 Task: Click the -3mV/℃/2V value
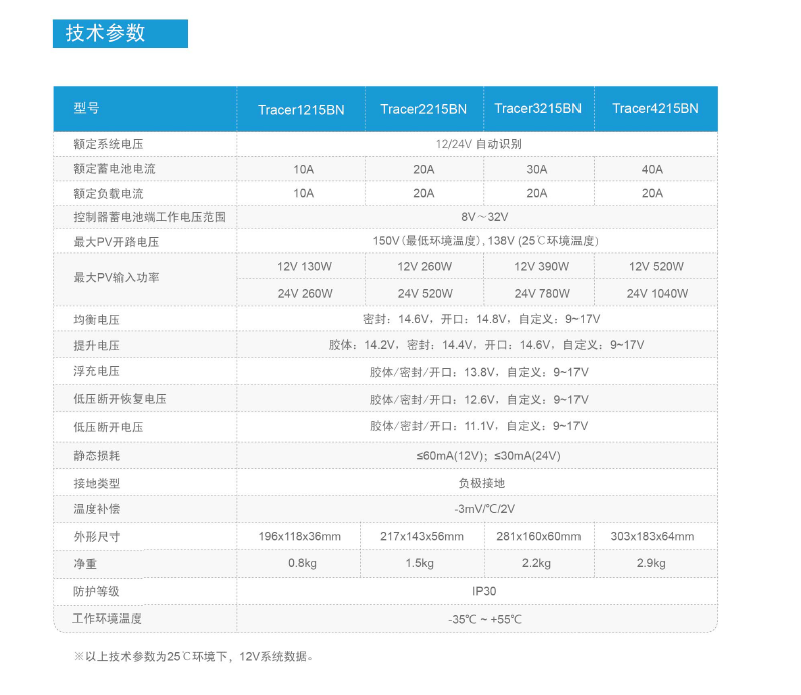click(484, 509)
